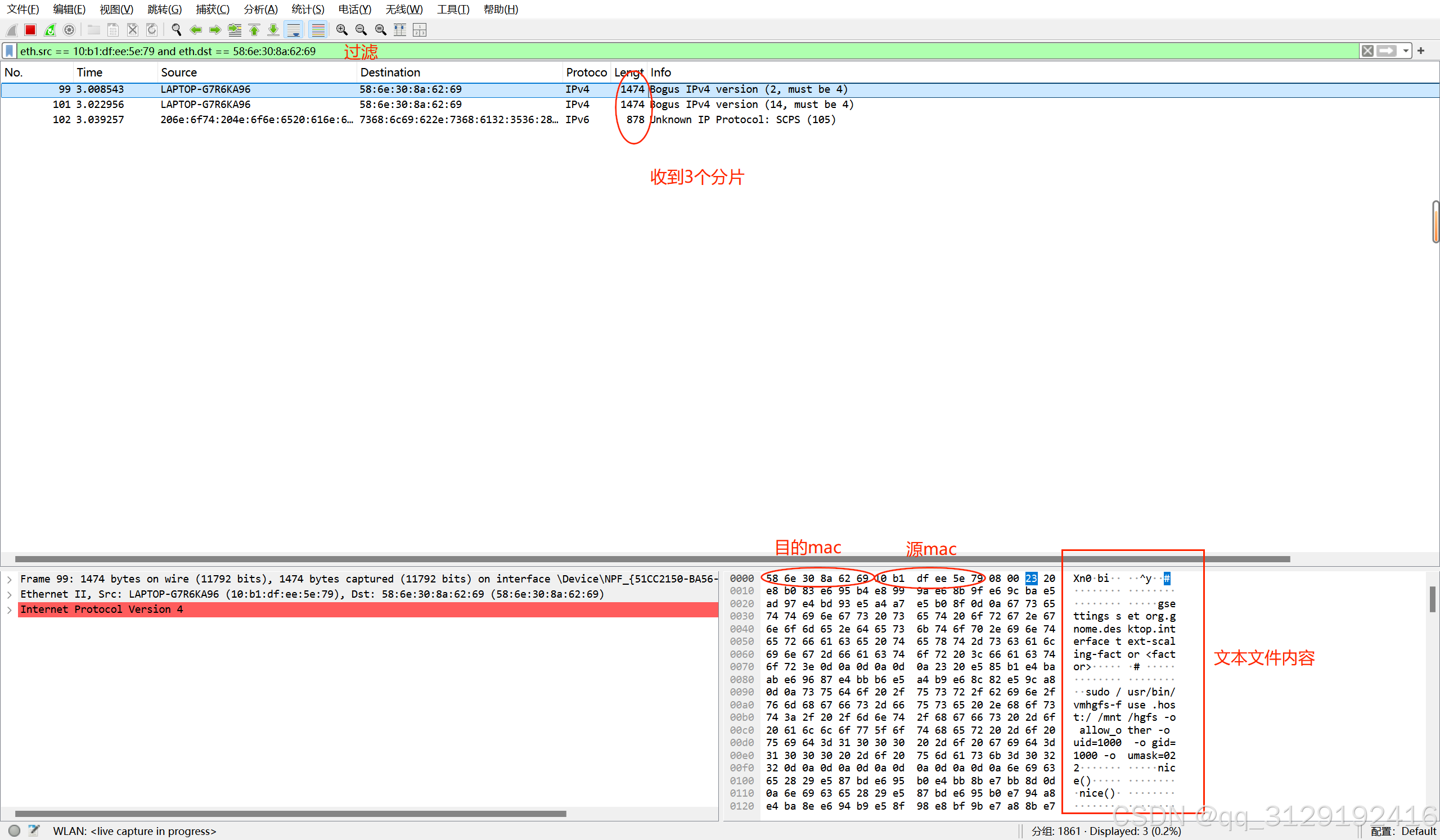This screenshot has height=840, width=1440.
Task: Stop the running capture using the red square
Action: pos(30,30)
